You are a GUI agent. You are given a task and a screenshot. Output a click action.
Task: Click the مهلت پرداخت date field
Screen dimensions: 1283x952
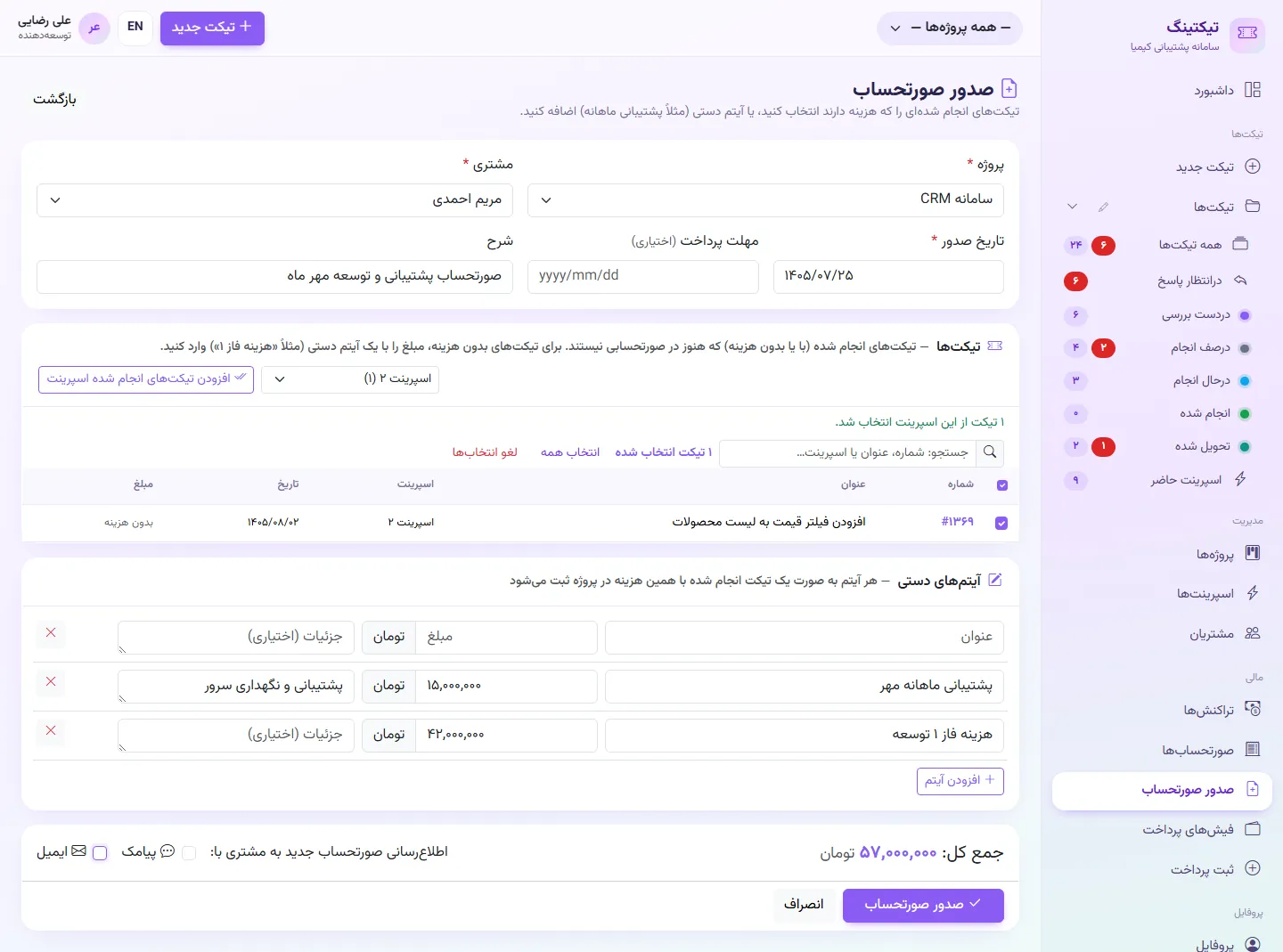click(x=643, y=276)
